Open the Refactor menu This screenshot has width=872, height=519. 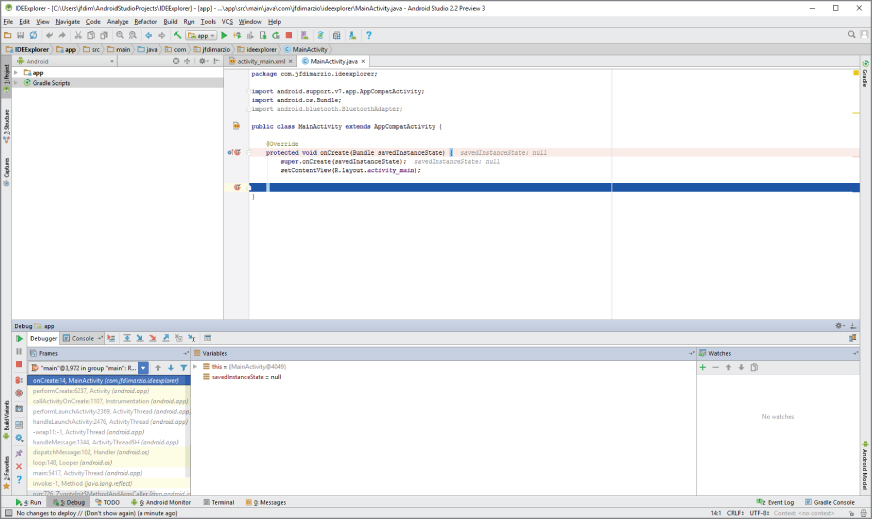point(145,21)
